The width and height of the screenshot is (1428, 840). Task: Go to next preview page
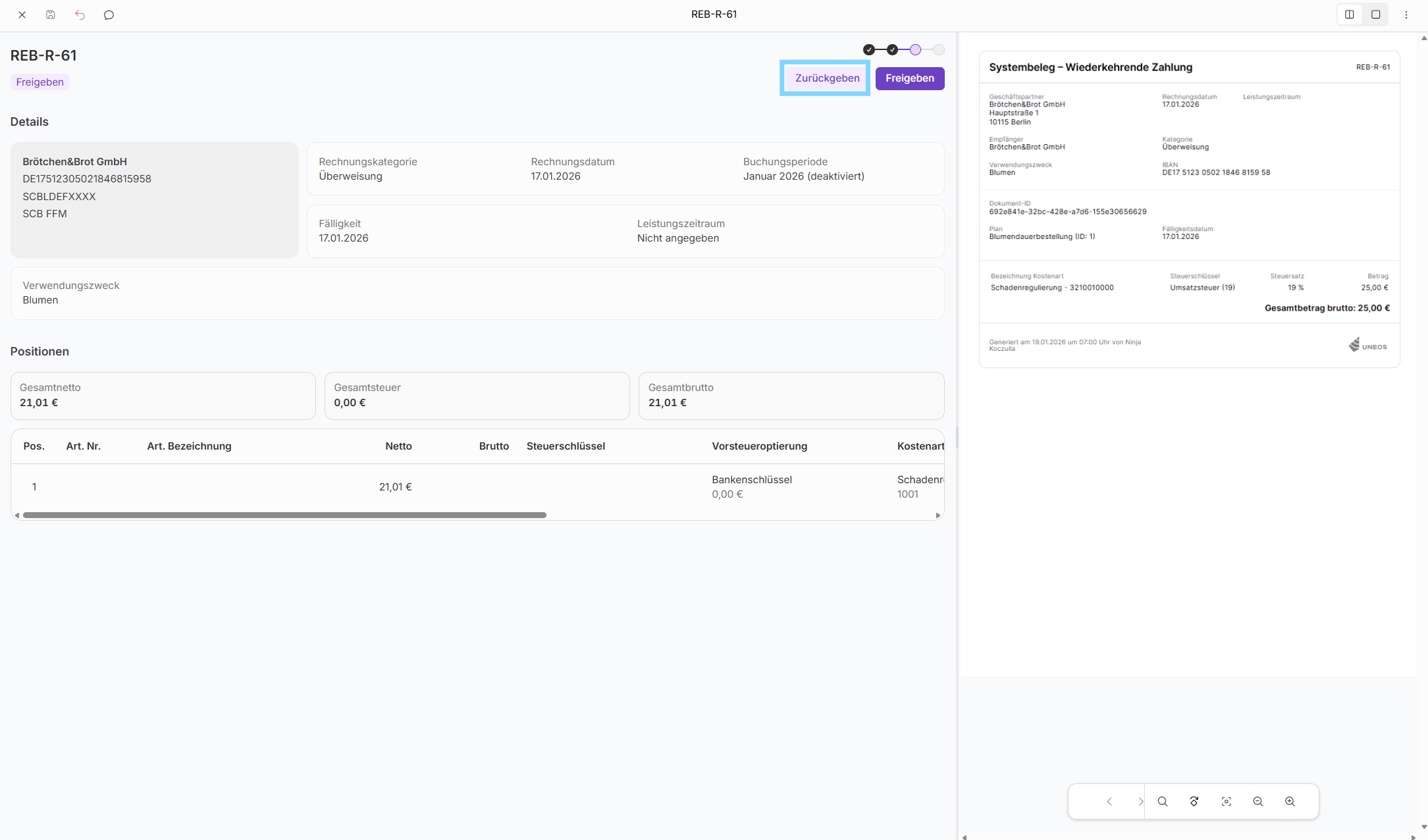coord(1140,801)
